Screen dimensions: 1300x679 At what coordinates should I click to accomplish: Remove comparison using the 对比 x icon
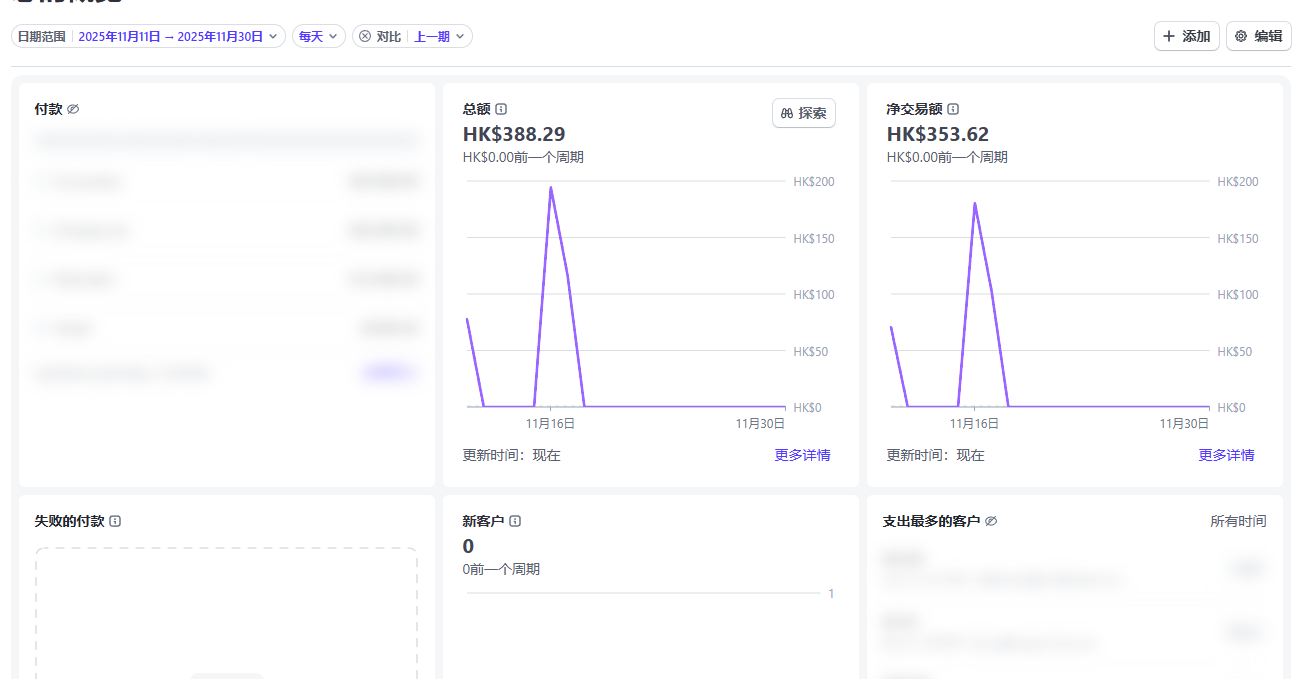coord(365,36)
